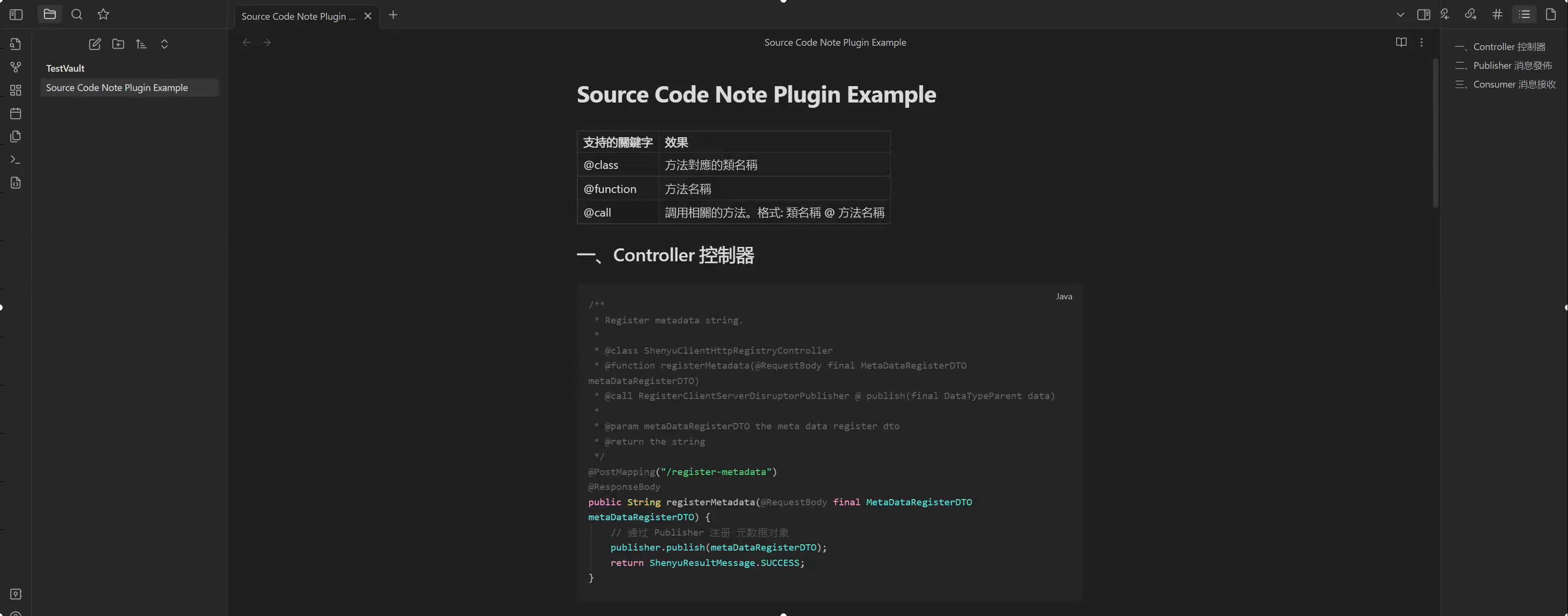Open the file explorer folder icon
1568x616 pixels.
(x=50, y=14)
